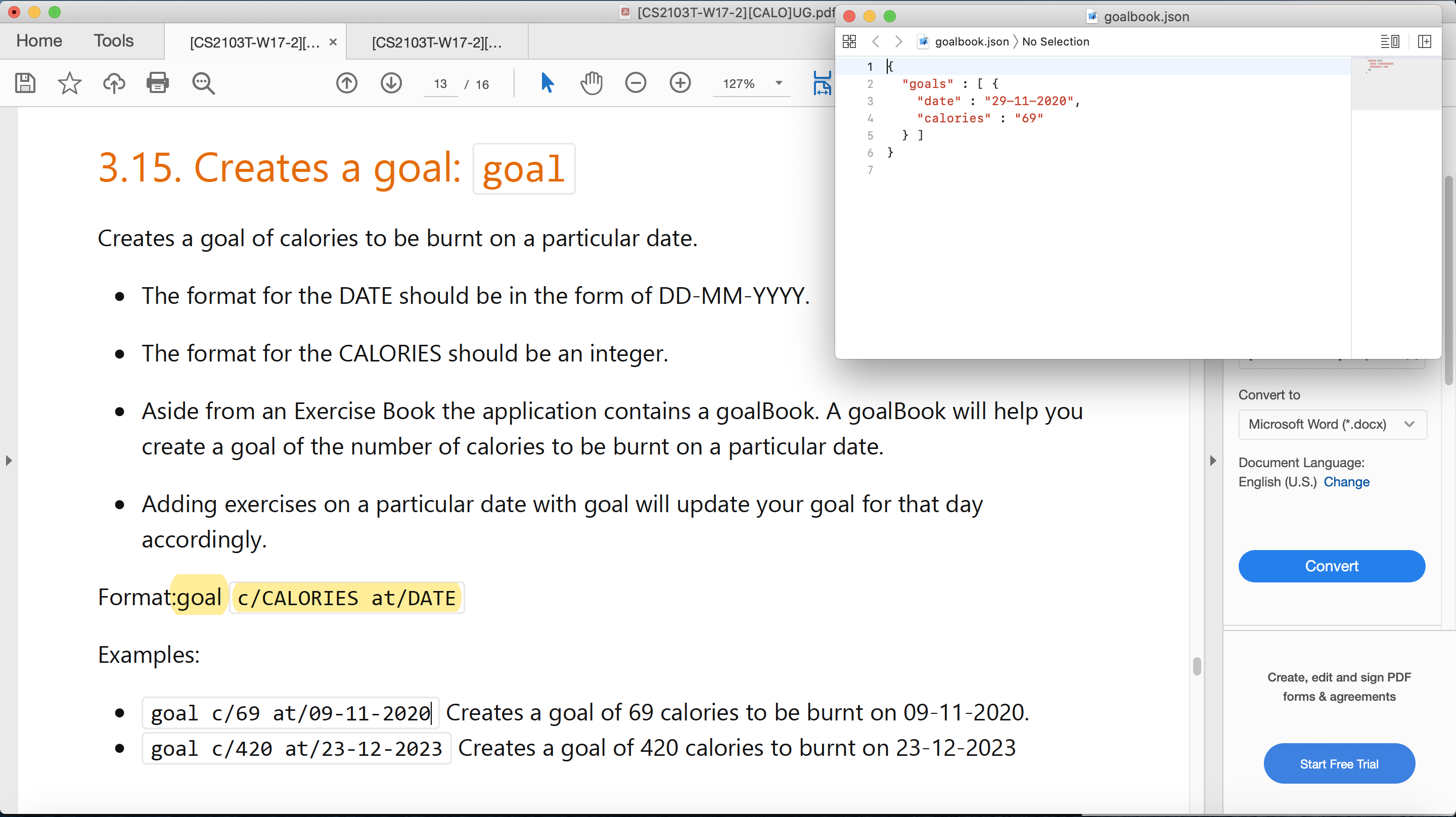
Task: Click the forward navigation arrow in JSON viewer
Action: pos(897,41)
